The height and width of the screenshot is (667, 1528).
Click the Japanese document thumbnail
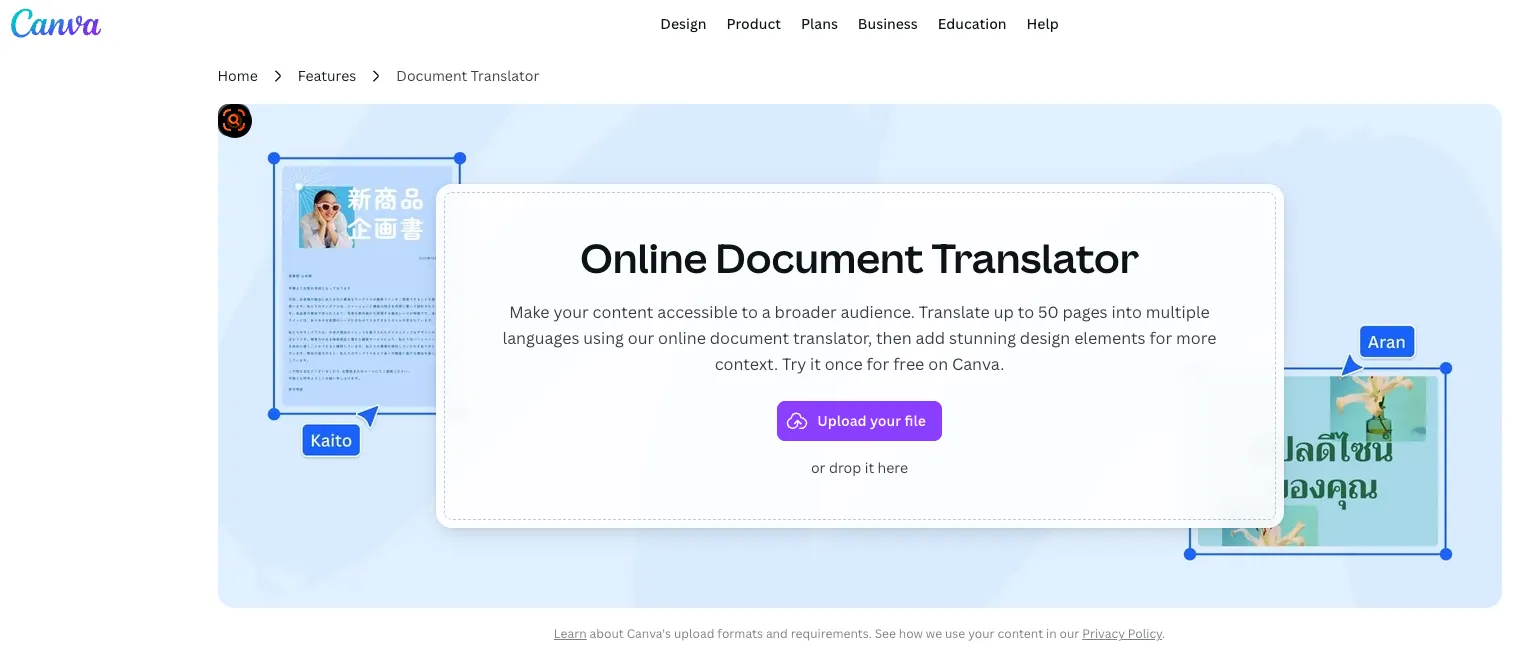click(357, 287)
